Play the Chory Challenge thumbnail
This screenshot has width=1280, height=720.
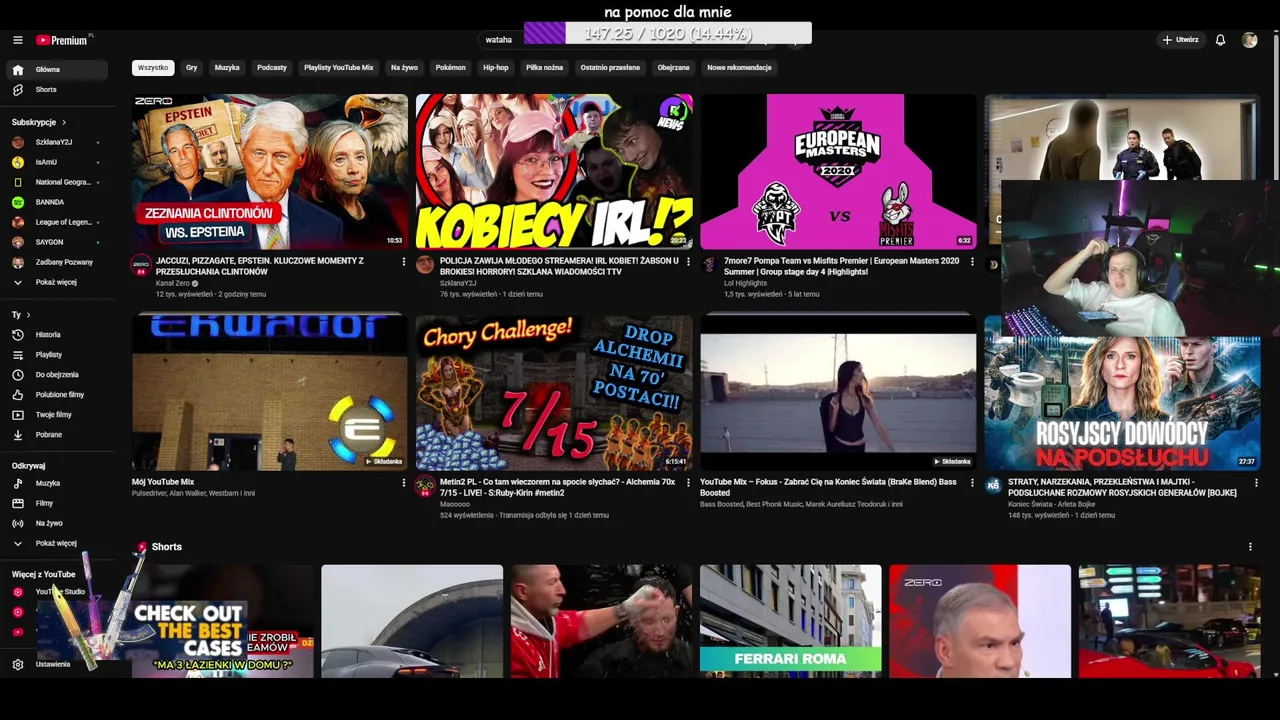(554, 392)
